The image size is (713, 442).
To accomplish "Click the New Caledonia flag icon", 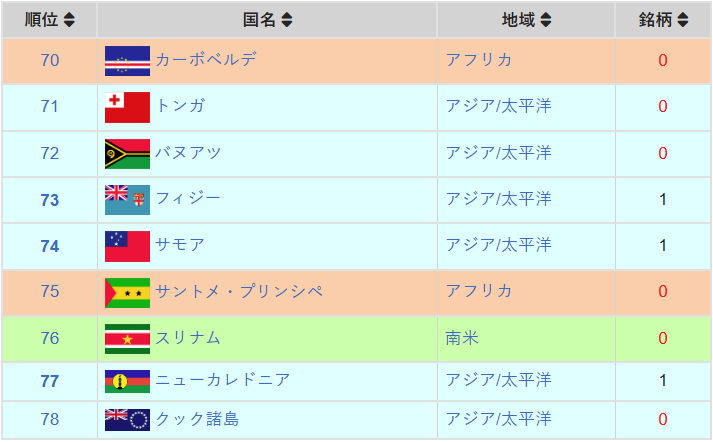I will (x=127, y=382).
